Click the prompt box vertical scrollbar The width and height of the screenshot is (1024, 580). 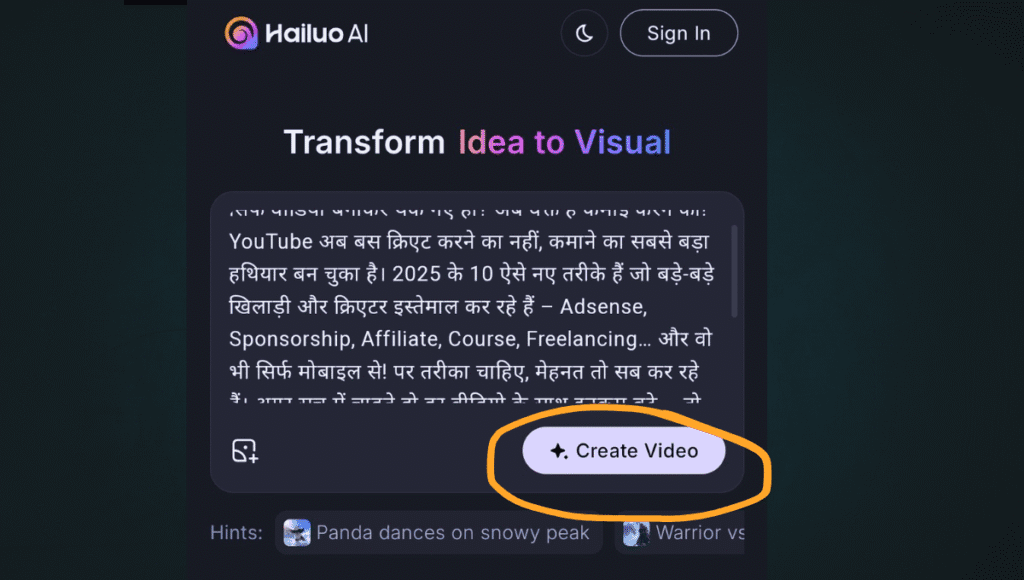[734, 271]
